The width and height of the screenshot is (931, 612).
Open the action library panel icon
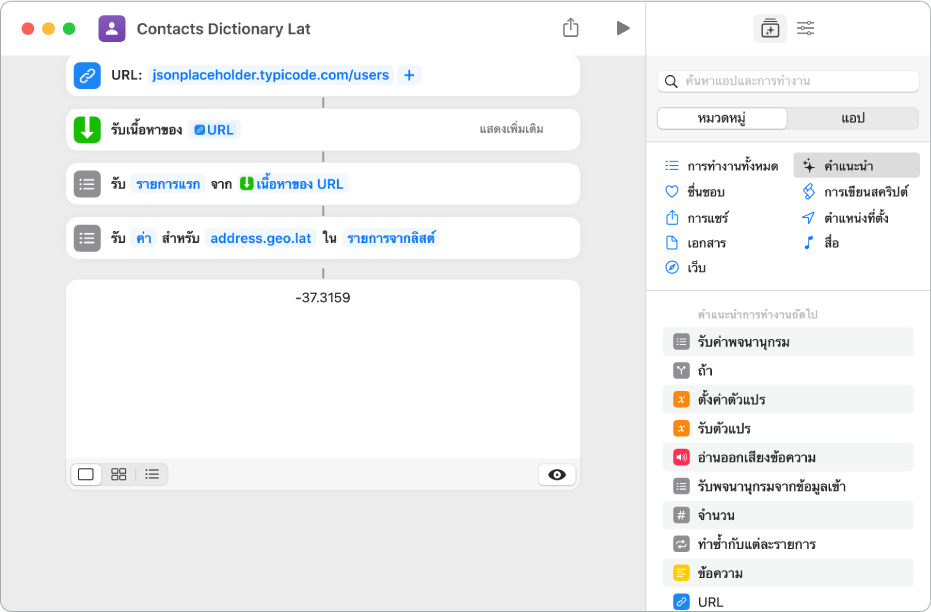pos(769,29)
